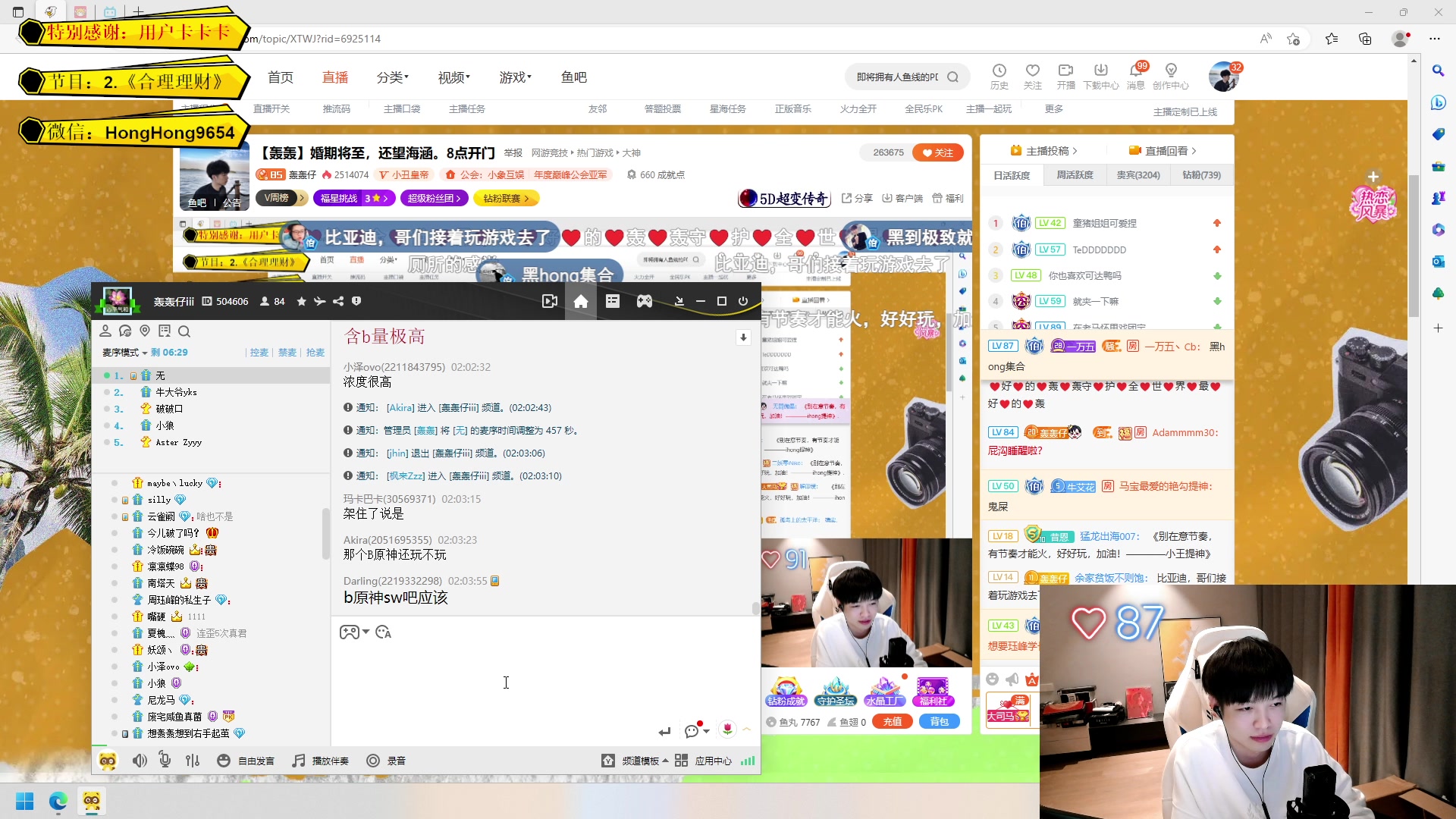Switch to the 钻粉(739) tab

1201,175
